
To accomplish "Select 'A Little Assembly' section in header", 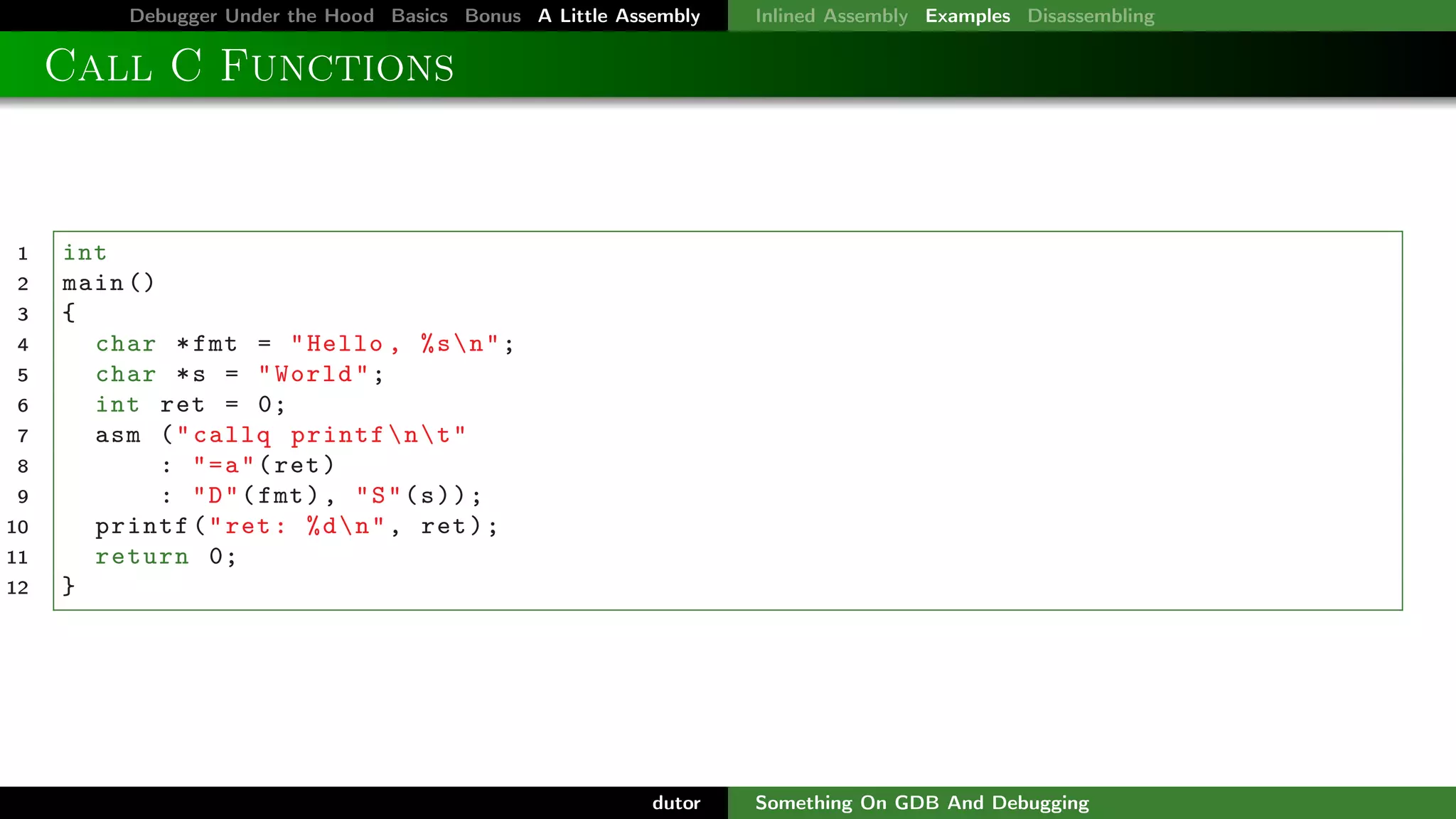I will tap(619, 16).
